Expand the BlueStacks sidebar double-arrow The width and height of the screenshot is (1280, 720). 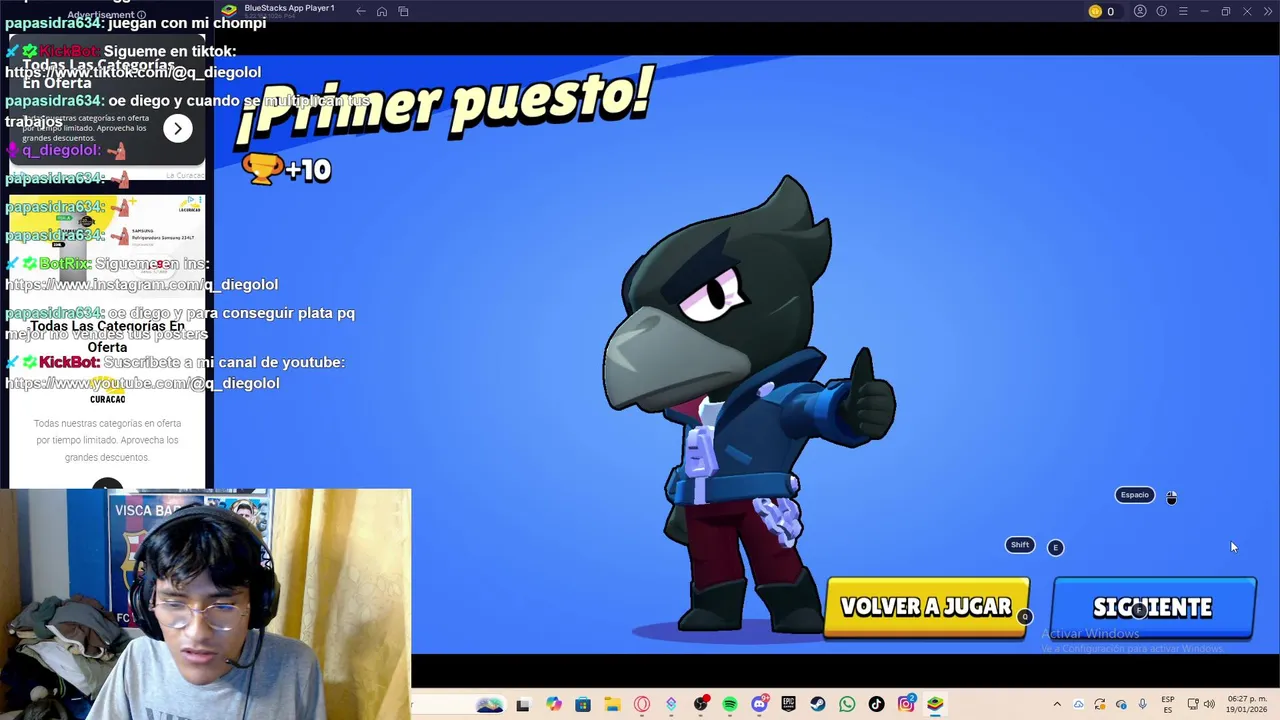[x=1267, y=11]
